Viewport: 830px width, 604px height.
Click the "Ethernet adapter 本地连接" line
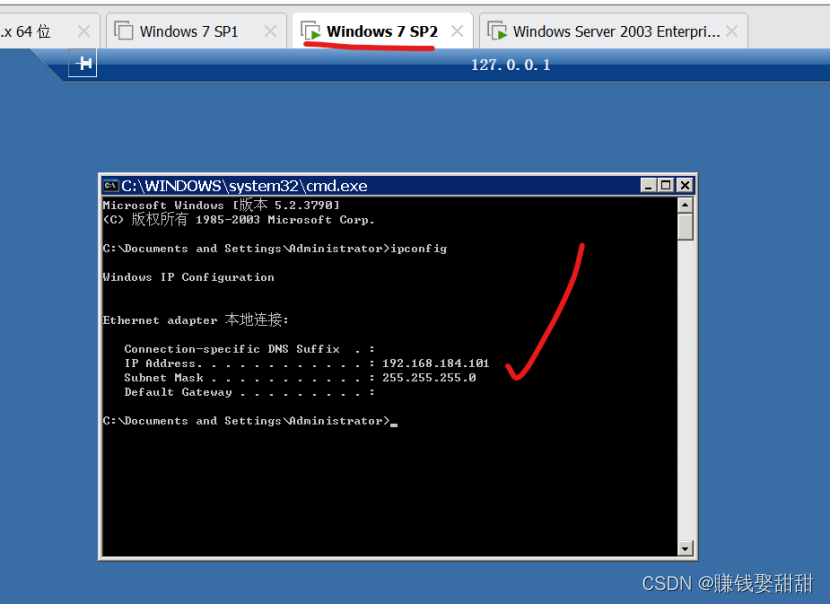(195, 320)
